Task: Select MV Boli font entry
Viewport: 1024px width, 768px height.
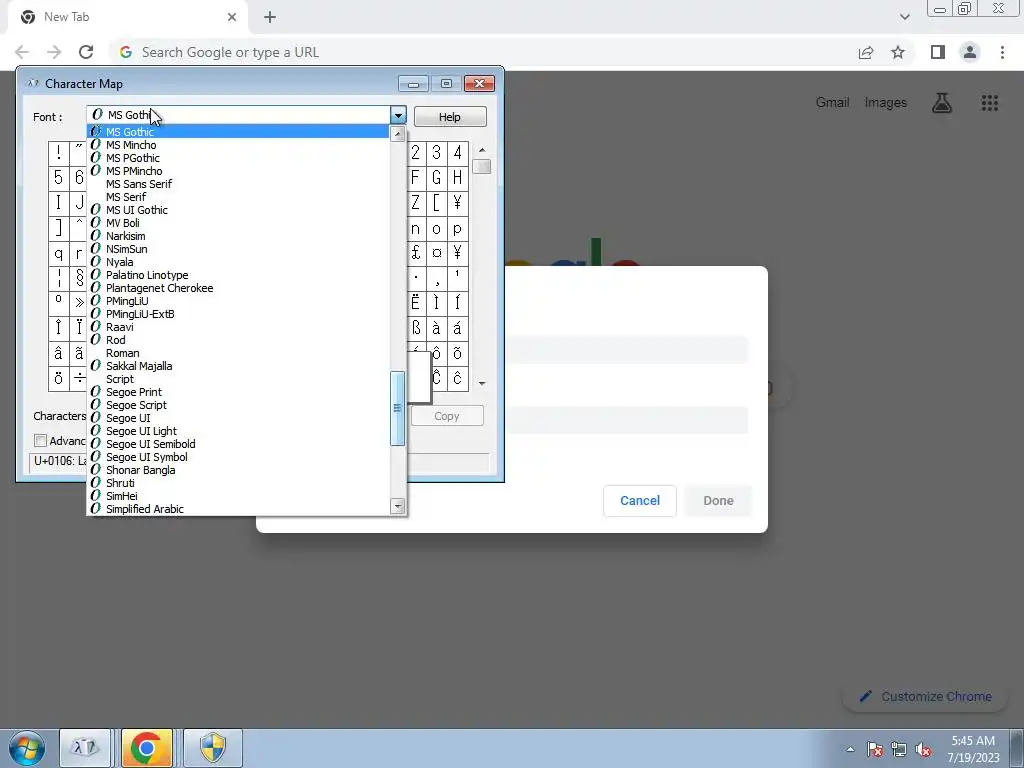Action: tap(238, 223)
